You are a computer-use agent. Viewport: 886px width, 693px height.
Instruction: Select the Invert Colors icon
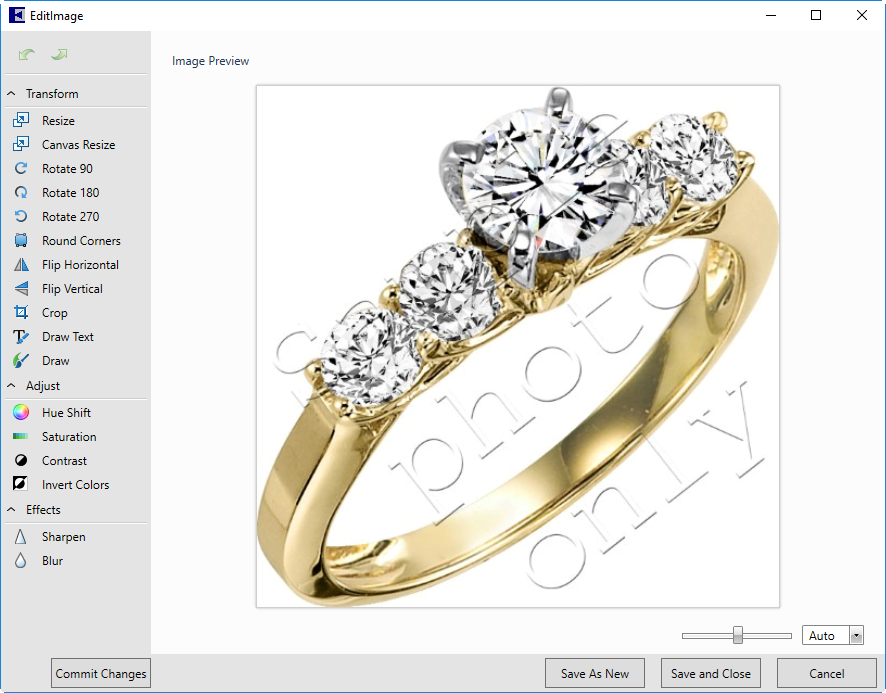21,484
